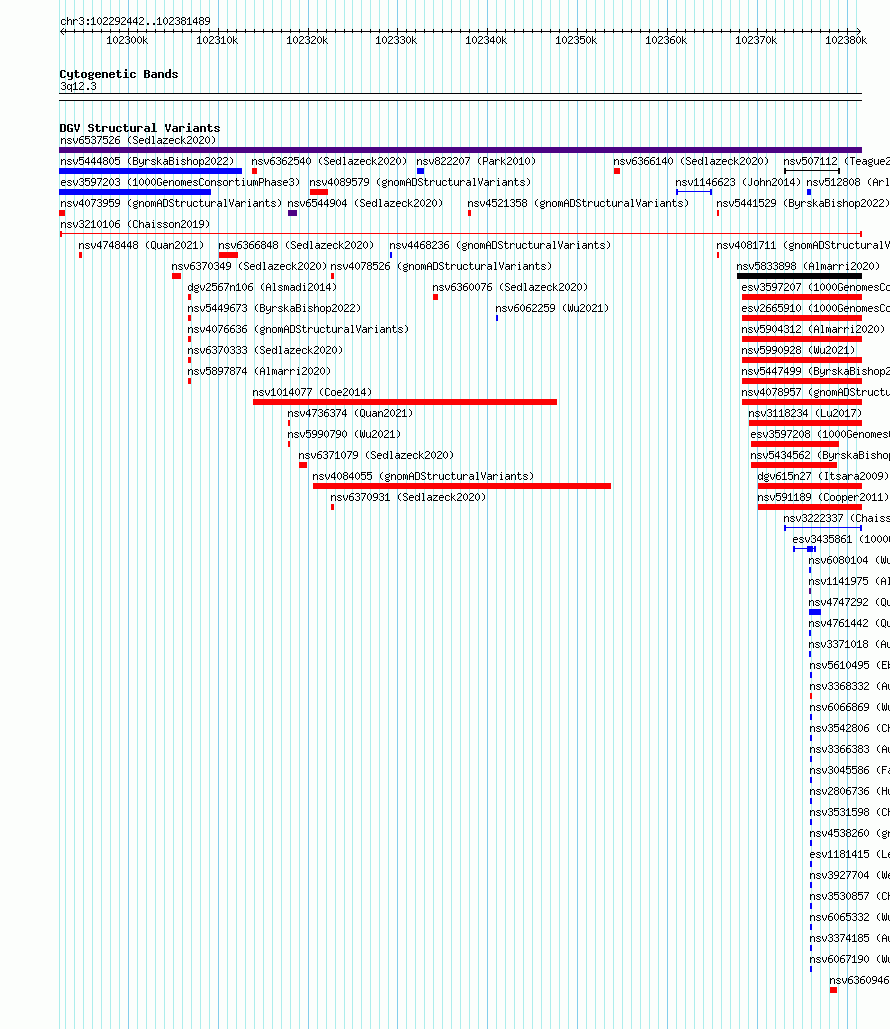Viewport: 890px width, 1029px height.
Task: Open variant dgv2567n106 (Alsmadi2014)
Action: (x=262, y=287)
